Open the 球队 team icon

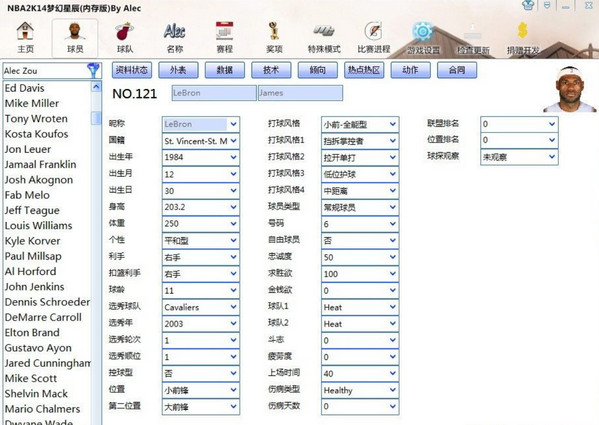[x=125, y=37]
